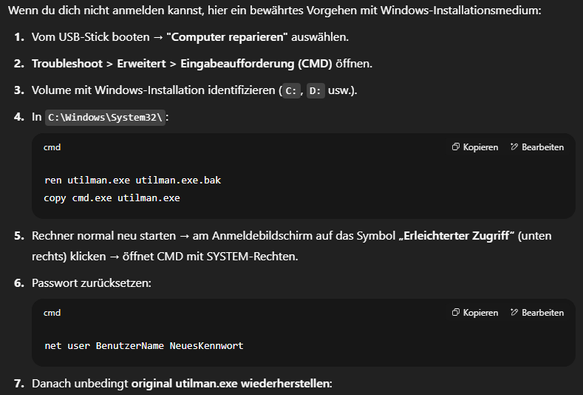Click Bearbeiten label above the ren utilman command

click(542, 147)
